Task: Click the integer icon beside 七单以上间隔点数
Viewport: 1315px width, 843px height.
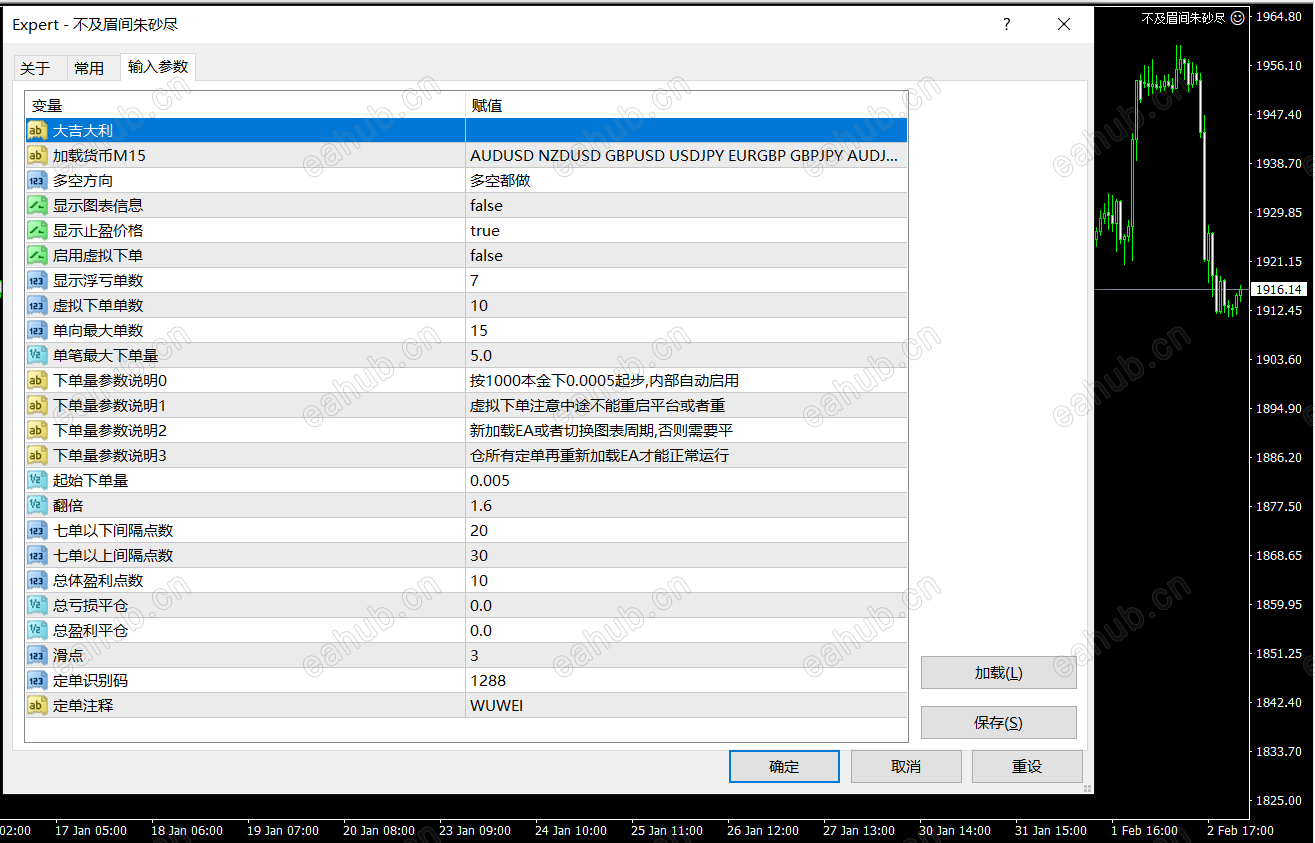Action: tap(37, 555)
